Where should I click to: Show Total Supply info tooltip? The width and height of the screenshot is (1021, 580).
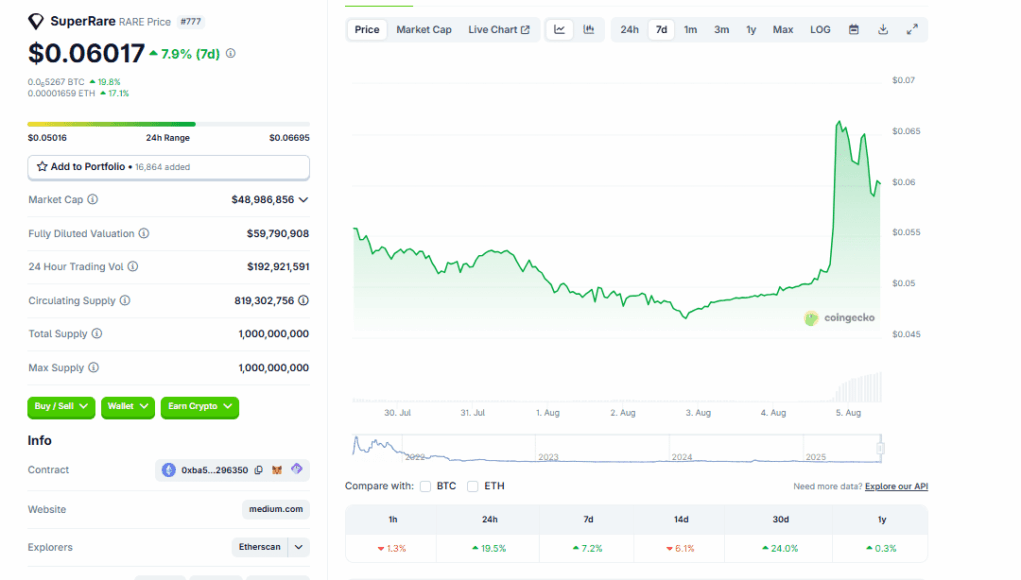(x=97, y=333)
